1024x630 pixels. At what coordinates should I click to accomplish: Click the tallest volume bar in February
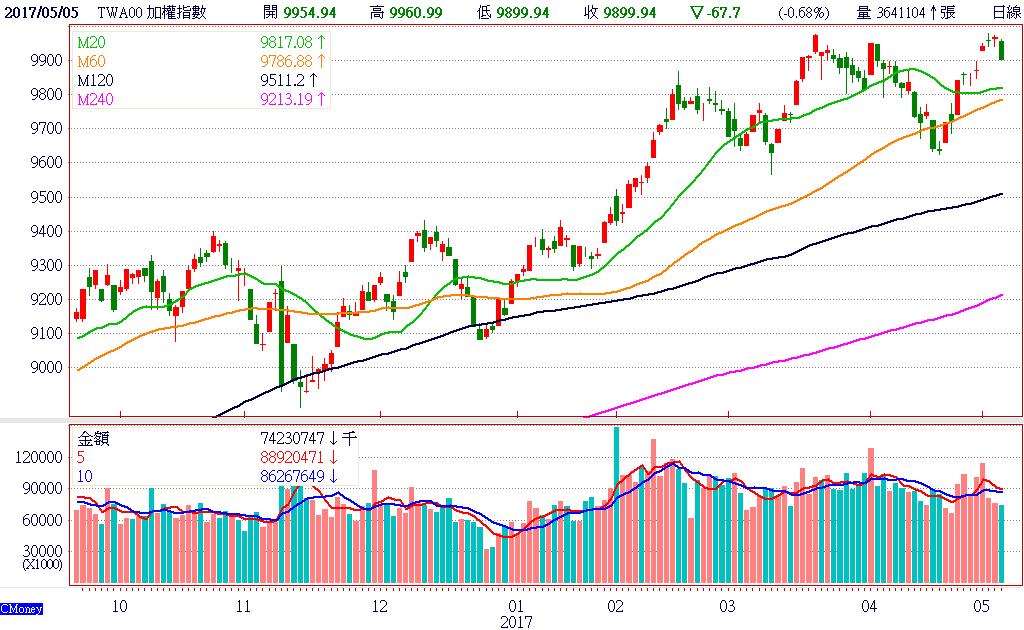pos(616,505)
